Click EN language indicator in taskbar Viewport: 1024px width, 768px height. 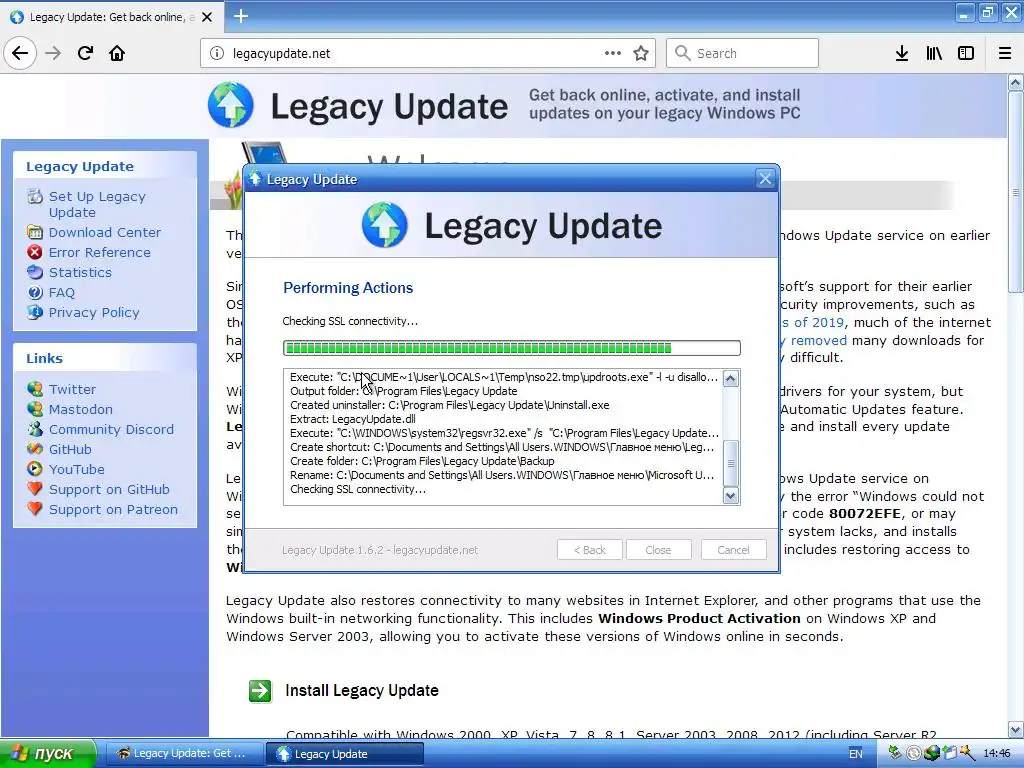coord(856,754)
